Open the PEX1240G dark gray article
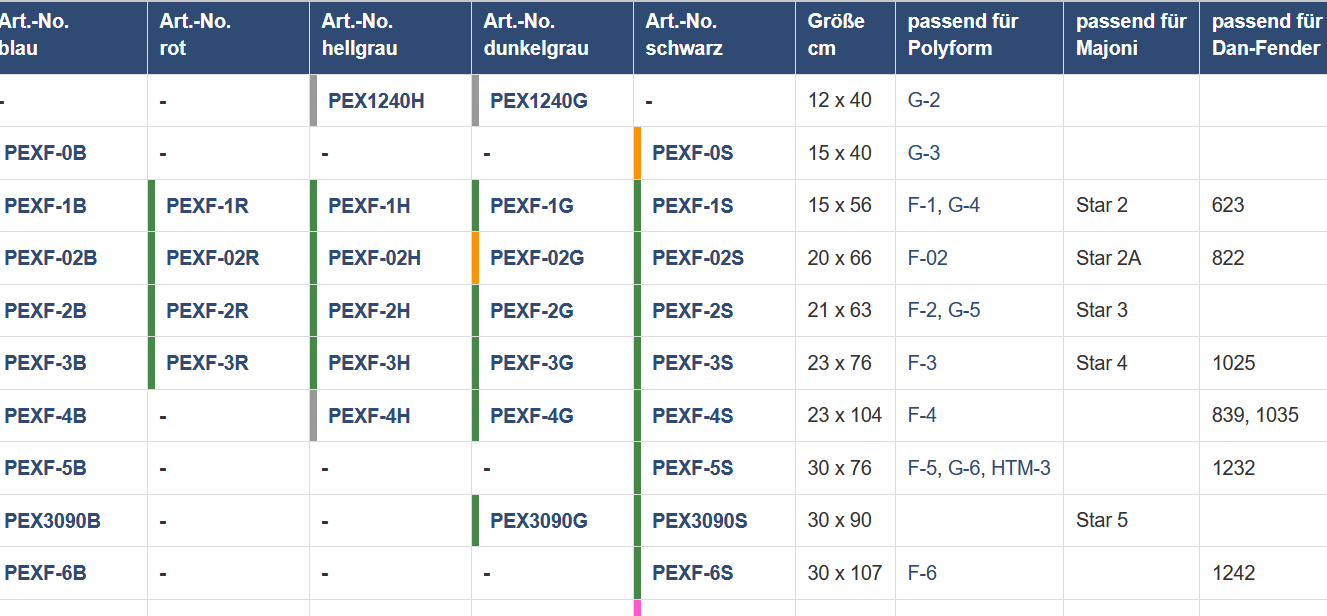The width and height of the screenshot is (1327, 616). (x=538, y=101)
